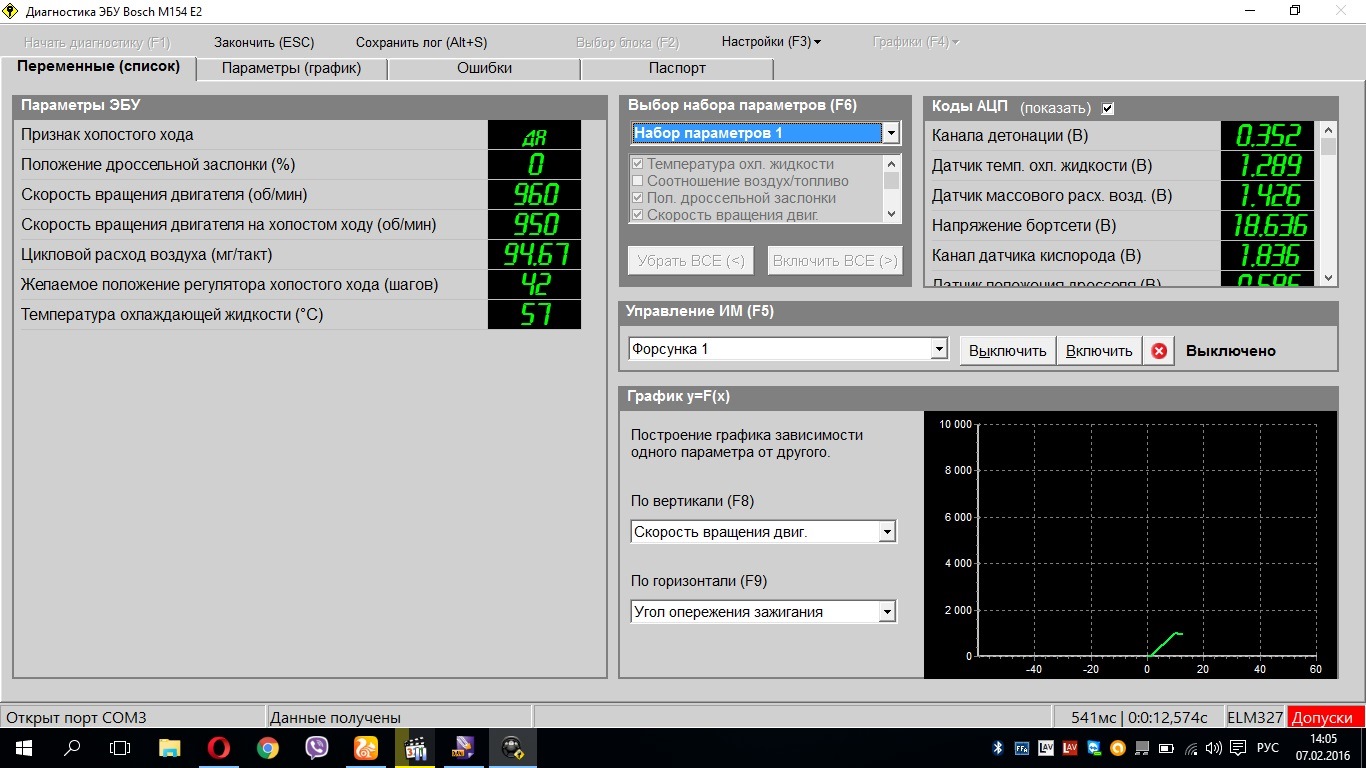
Task: Click the red stop icon beside Включить
Action: (x=1159, y=351)
